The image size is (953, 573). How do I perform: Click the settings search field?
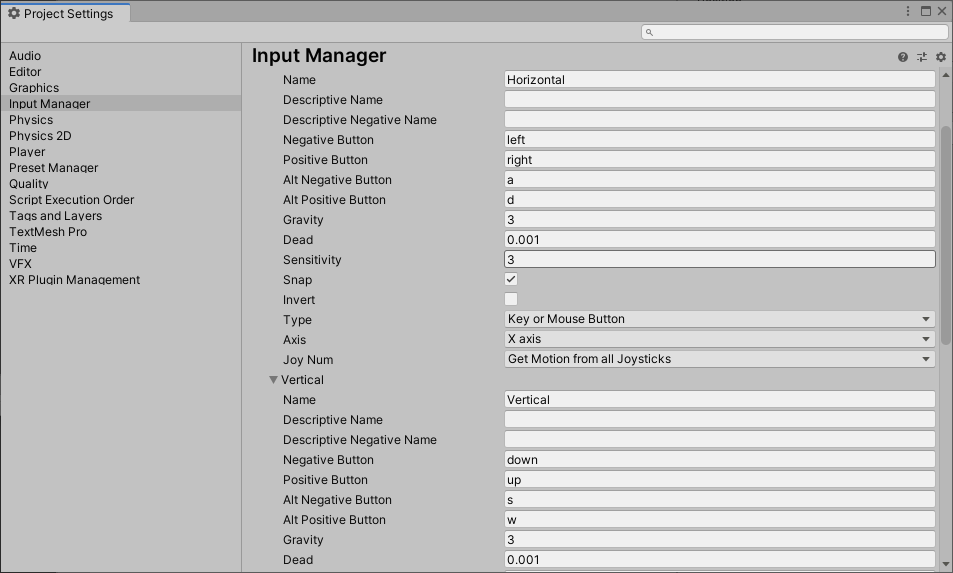click(x=794, y=32)
